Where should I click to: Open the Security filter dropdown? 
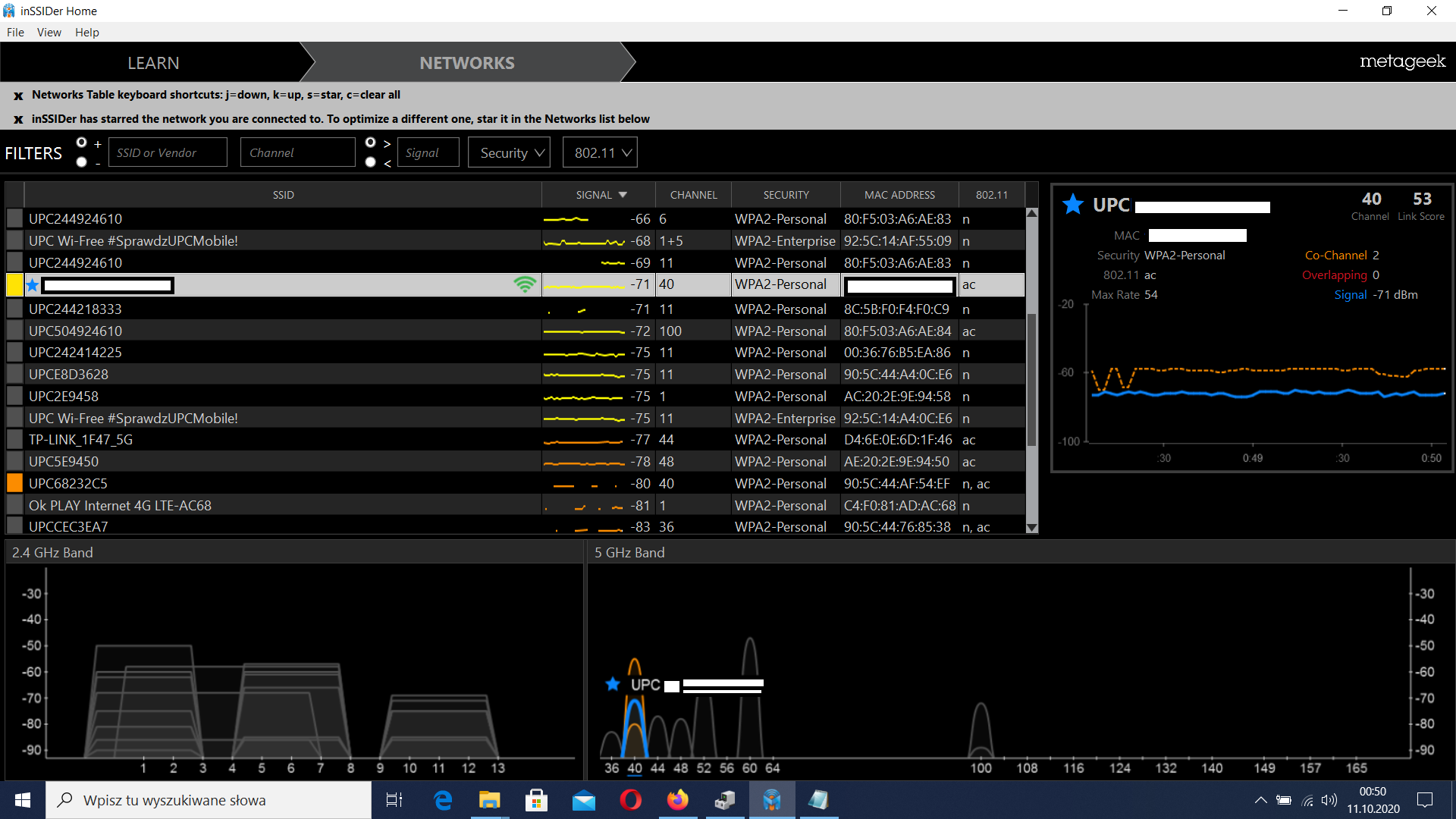click(509, 152)
